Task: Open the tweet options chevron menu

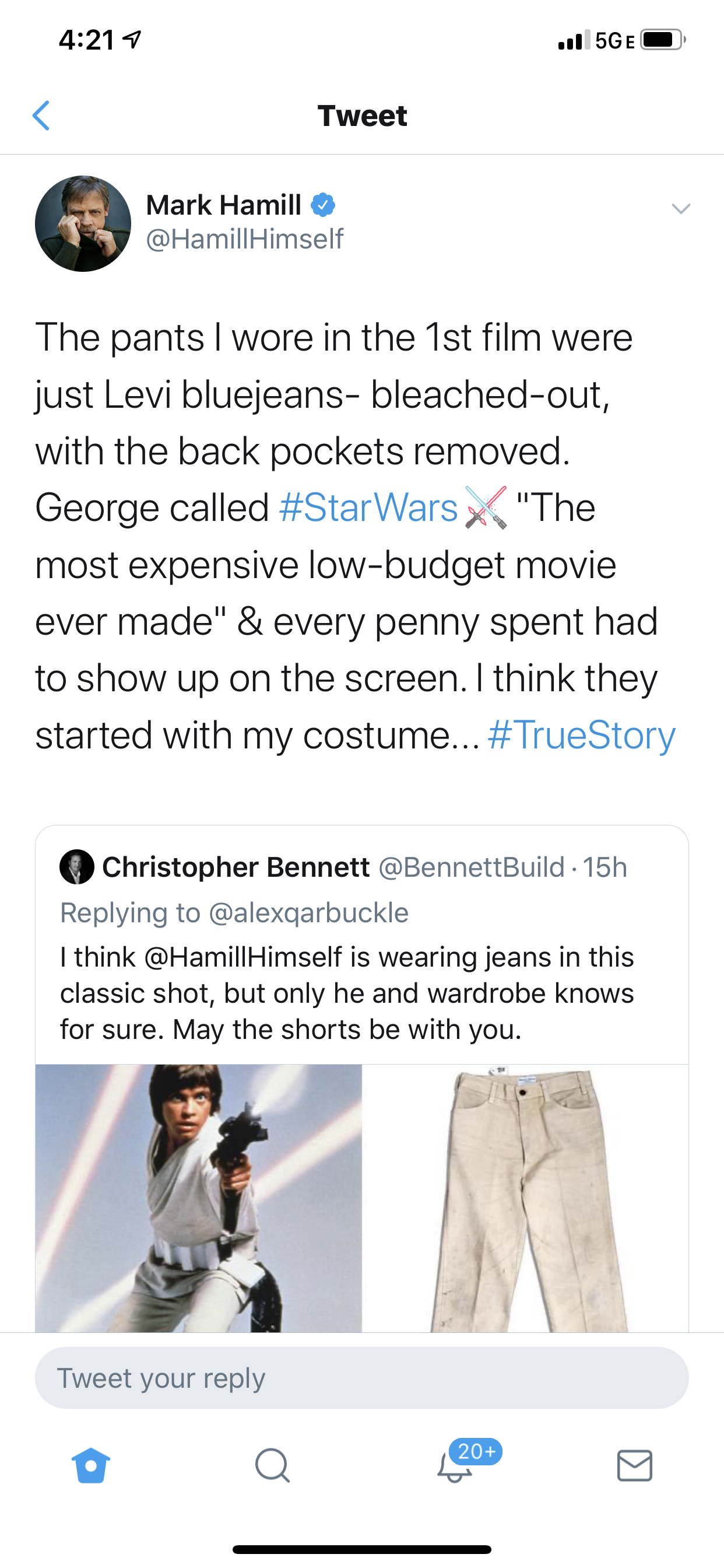Action: [681, 209]
